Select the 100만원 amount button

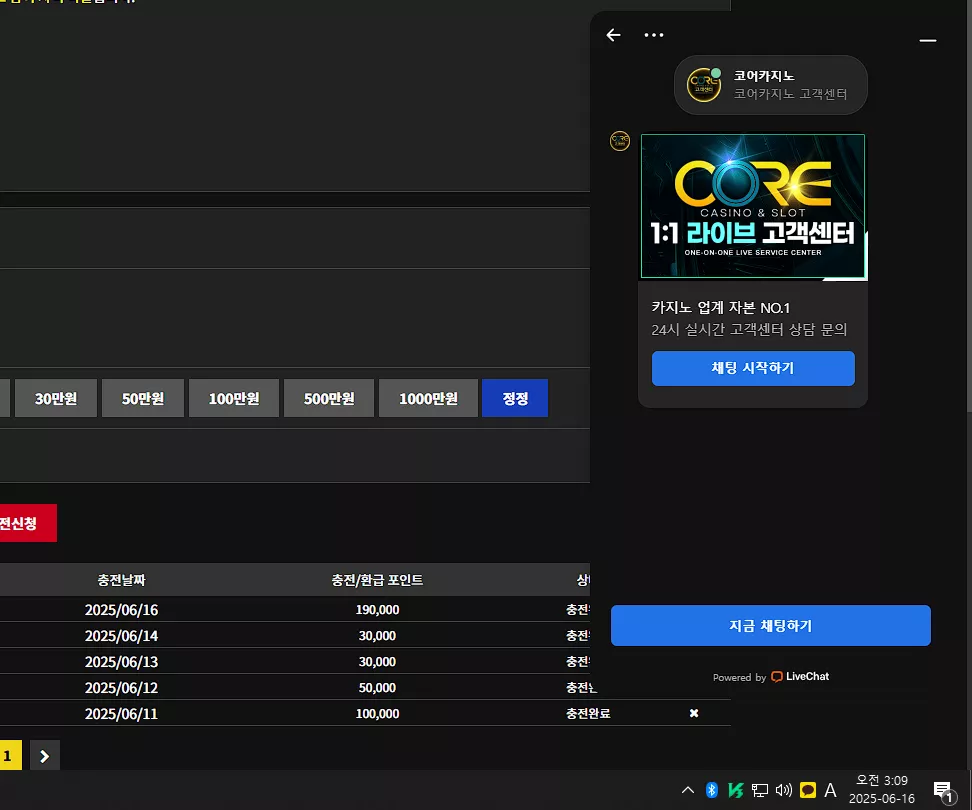click(x=234, y=398)
